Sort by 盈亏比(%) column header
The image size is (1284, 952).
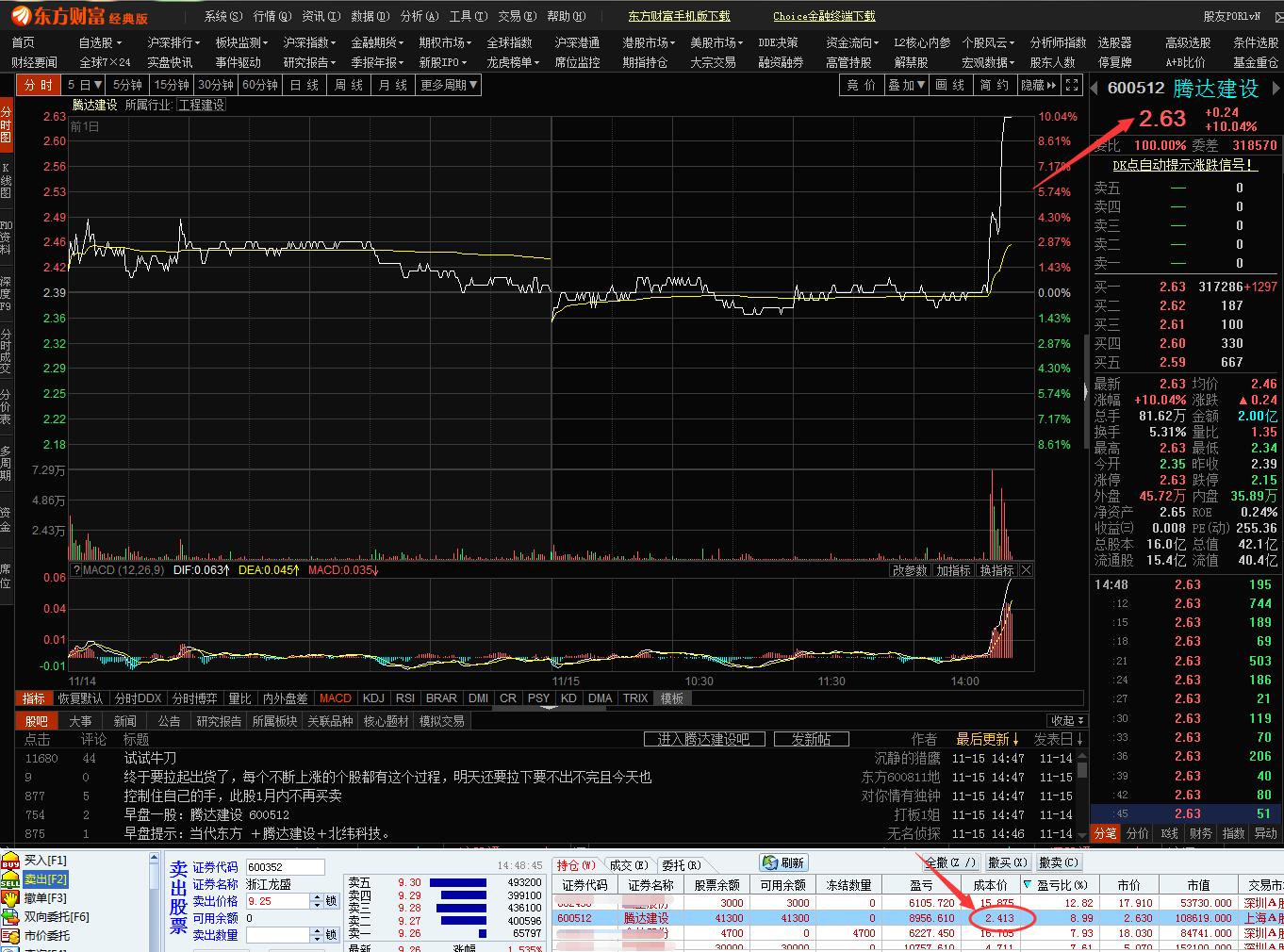[1058, 885]
